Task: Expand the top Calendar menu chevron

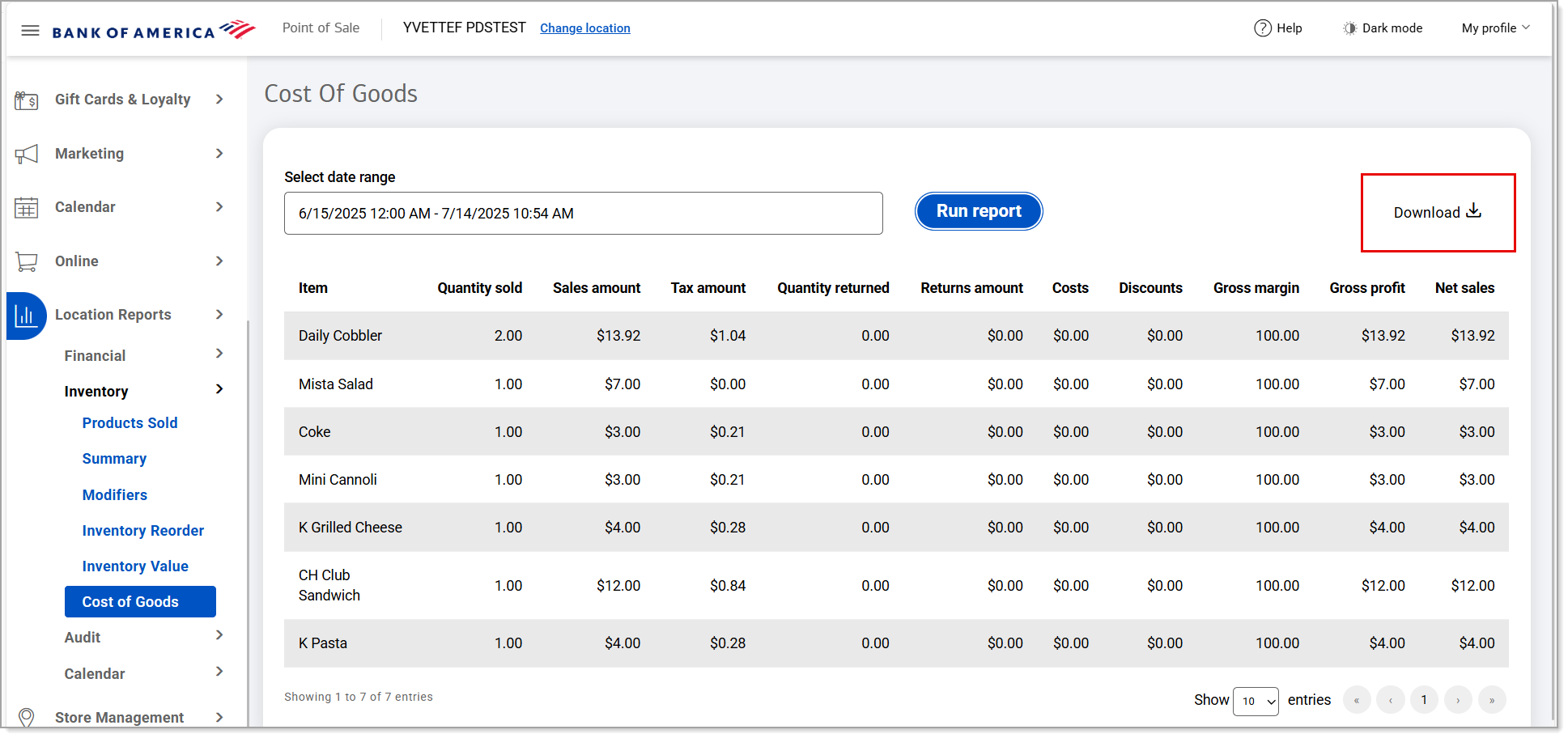Action: tap(219, 207)
